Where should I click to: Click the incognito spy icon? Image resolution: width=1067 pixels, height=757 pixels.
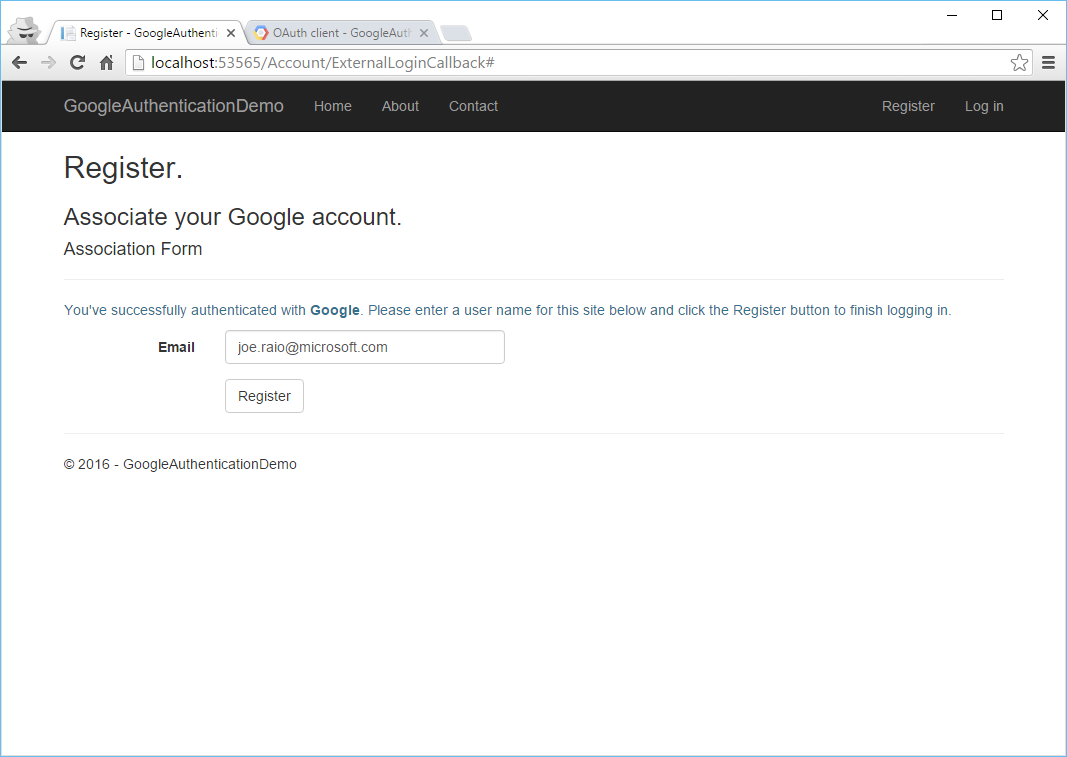pos(24,30)
